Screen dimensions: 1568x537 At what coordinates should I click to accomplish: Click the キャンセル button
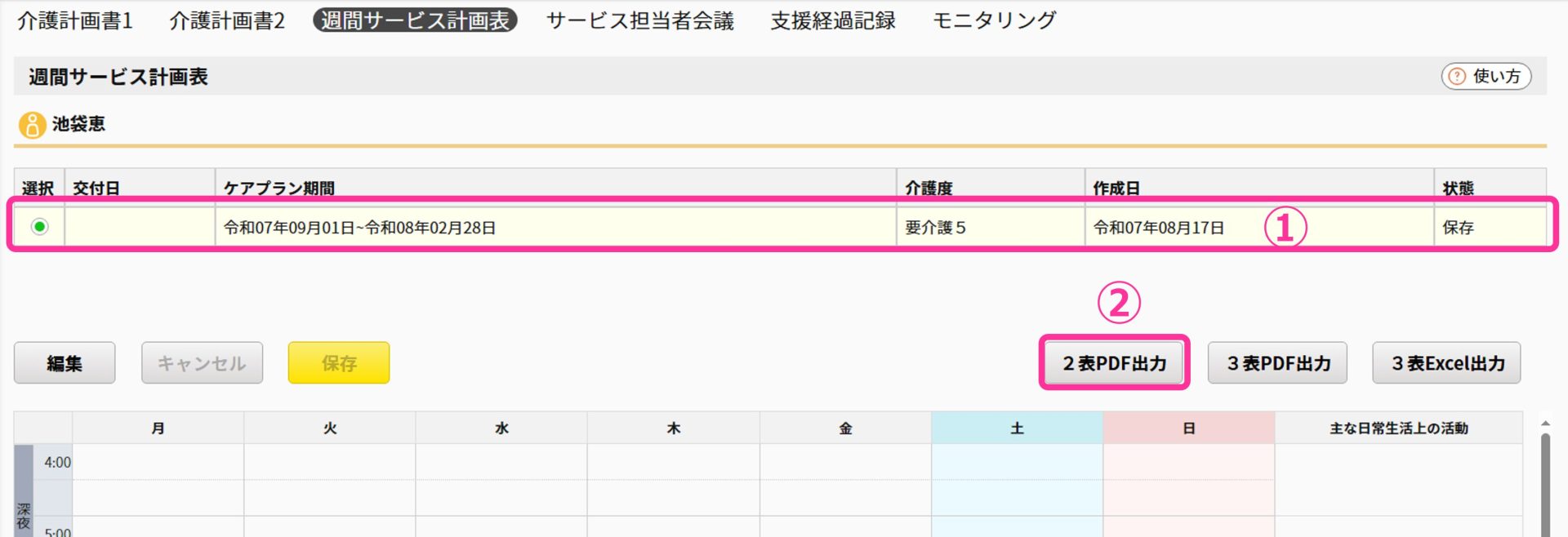click(x=202, y=363)
